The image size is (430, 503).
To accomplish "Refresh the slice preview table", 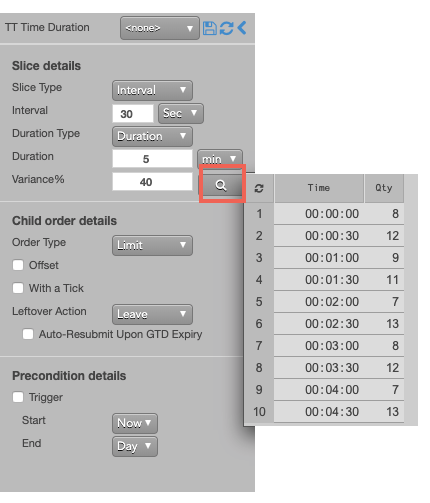I will [x=259, y=188].
